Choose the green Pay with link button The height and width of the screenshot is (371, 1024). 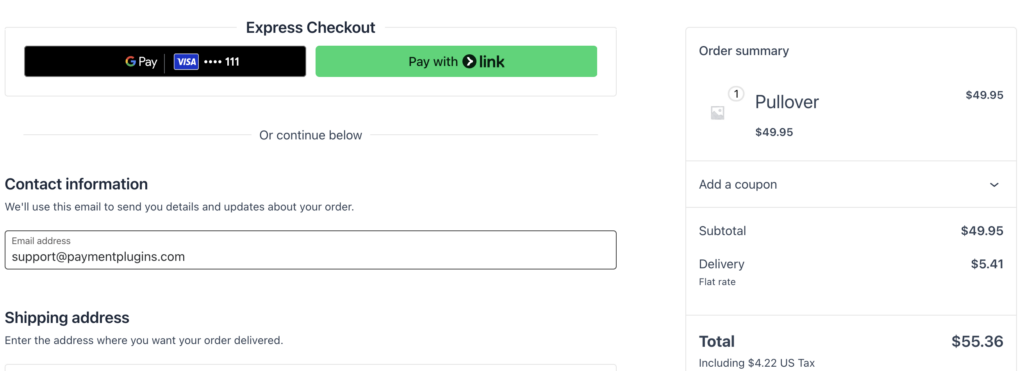coord(456,61)
